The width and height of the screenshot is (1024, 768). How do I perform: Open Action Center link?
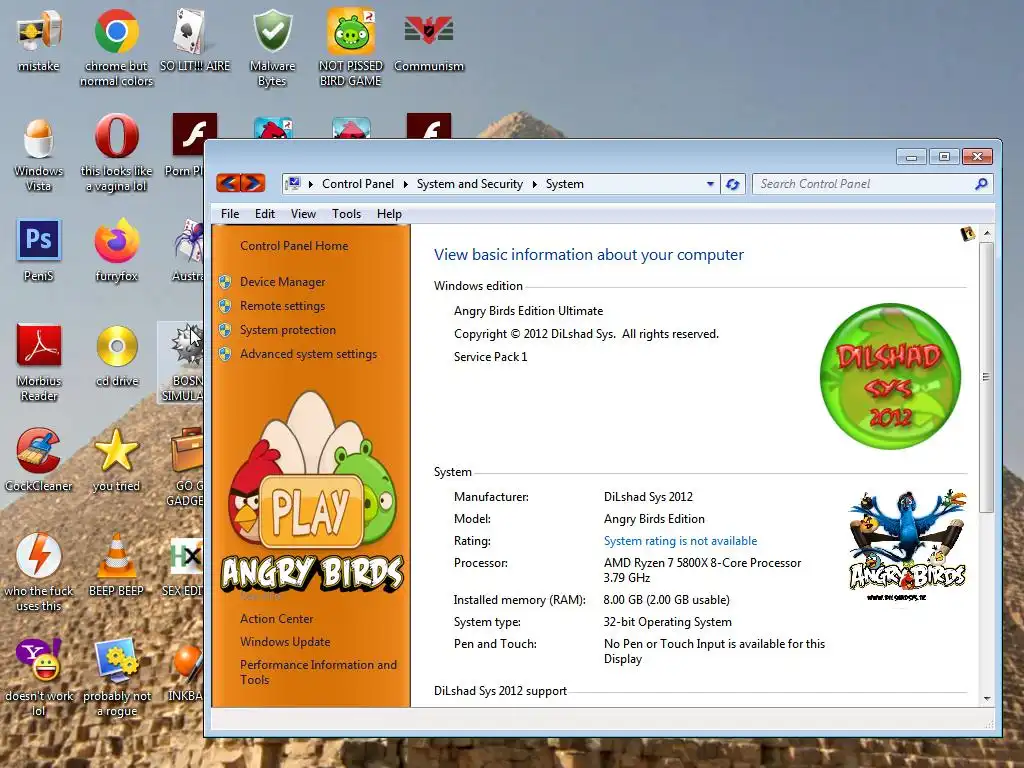[276, 618]
